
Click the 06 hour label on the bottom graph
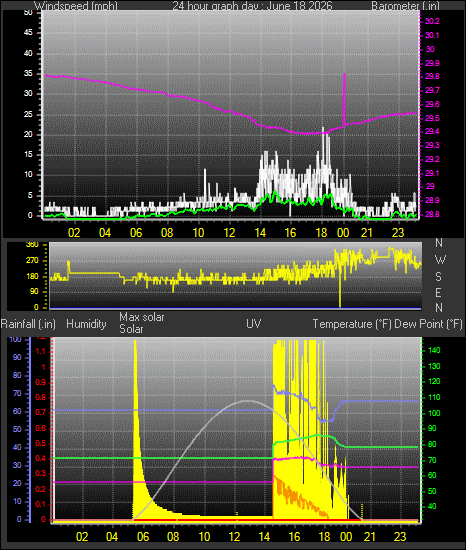(143, 537)
